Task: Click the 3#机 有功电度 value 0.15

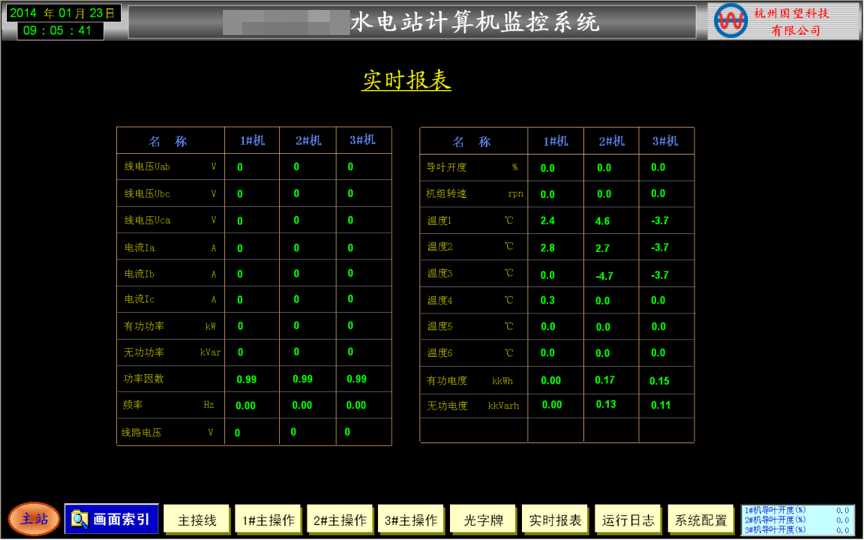Action: [x=659, y=381]
